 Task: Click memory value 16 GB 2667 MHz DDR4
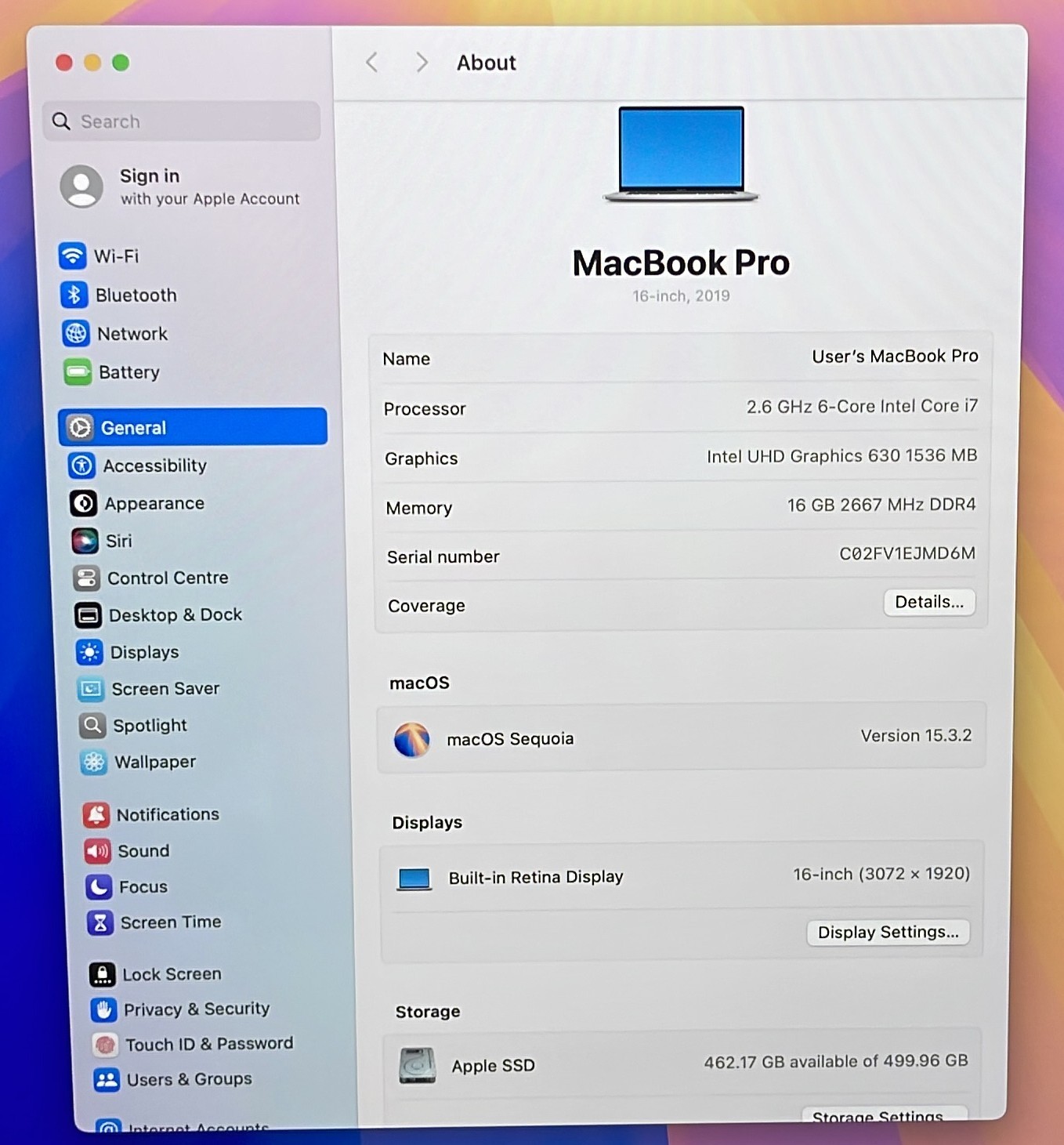pyautogui.click(x=881, y=505)
